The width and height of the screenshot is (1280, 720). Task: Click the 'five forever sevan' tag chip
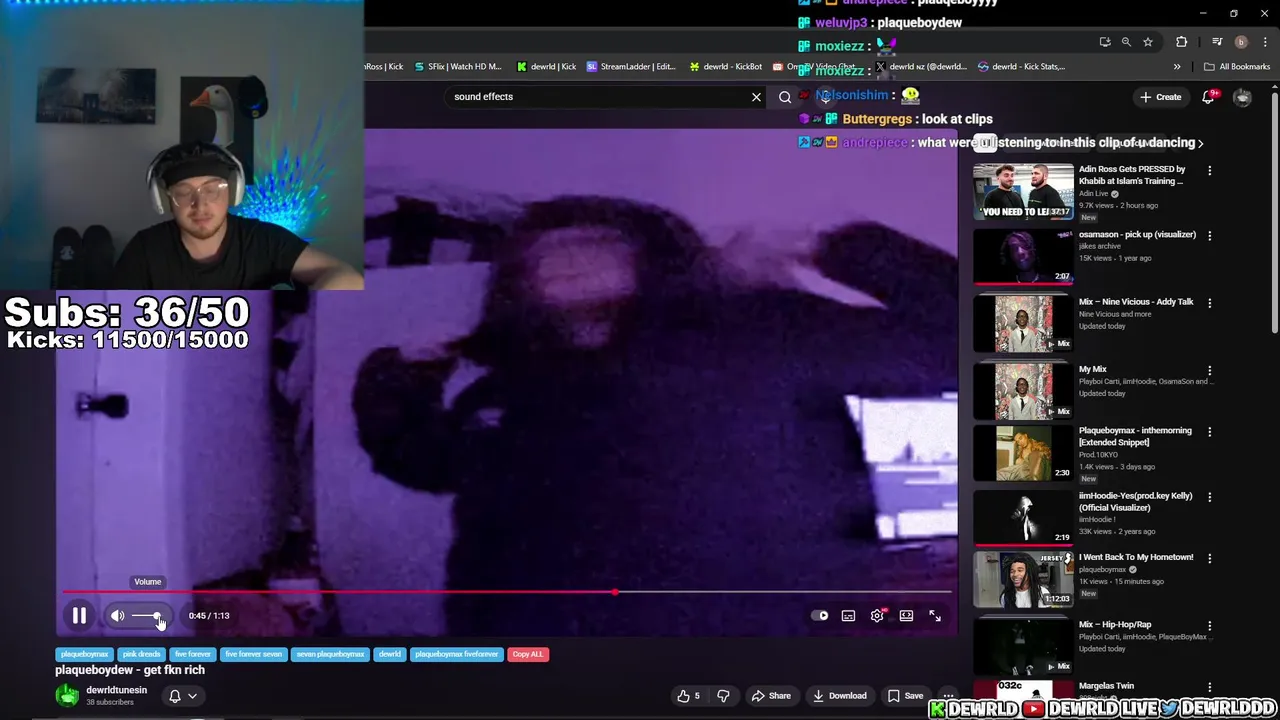click(x=253, y=654)
